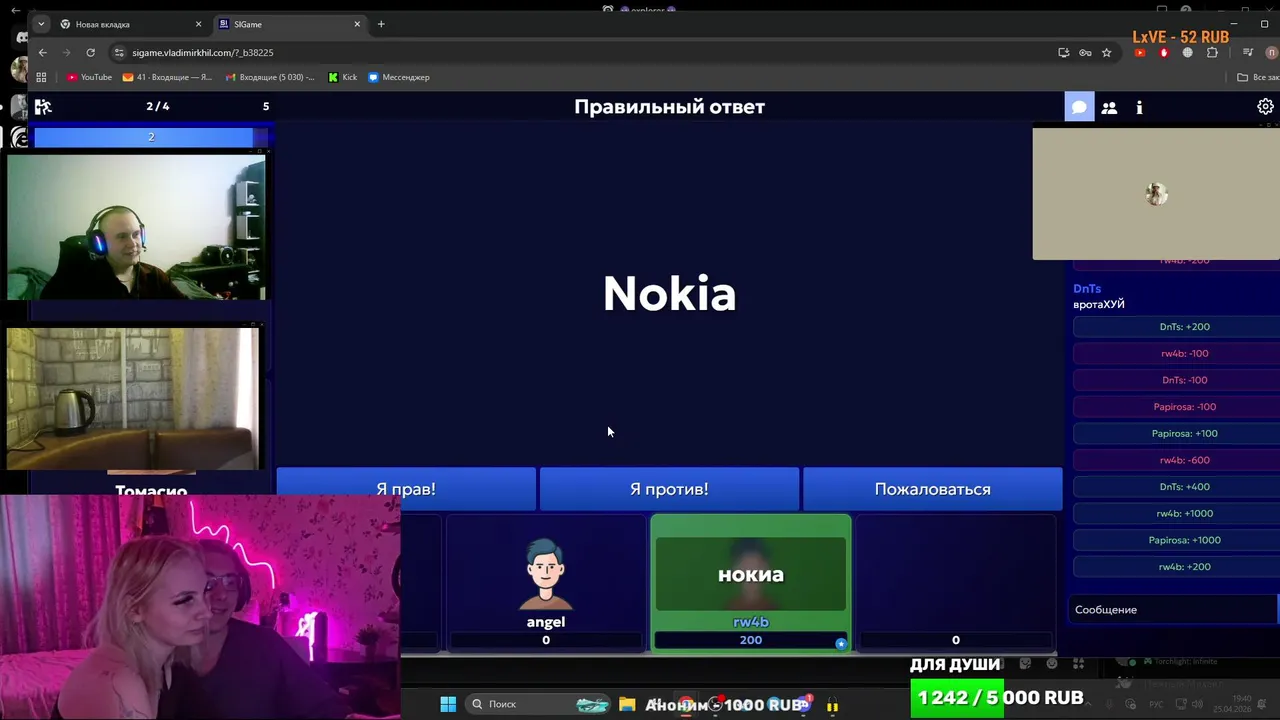Image resolution: width=1280 pixels, height=720 pixels.
Task: Open the Gmail Входящие (5 030) bookmark
Action: (x=270, y=77)
